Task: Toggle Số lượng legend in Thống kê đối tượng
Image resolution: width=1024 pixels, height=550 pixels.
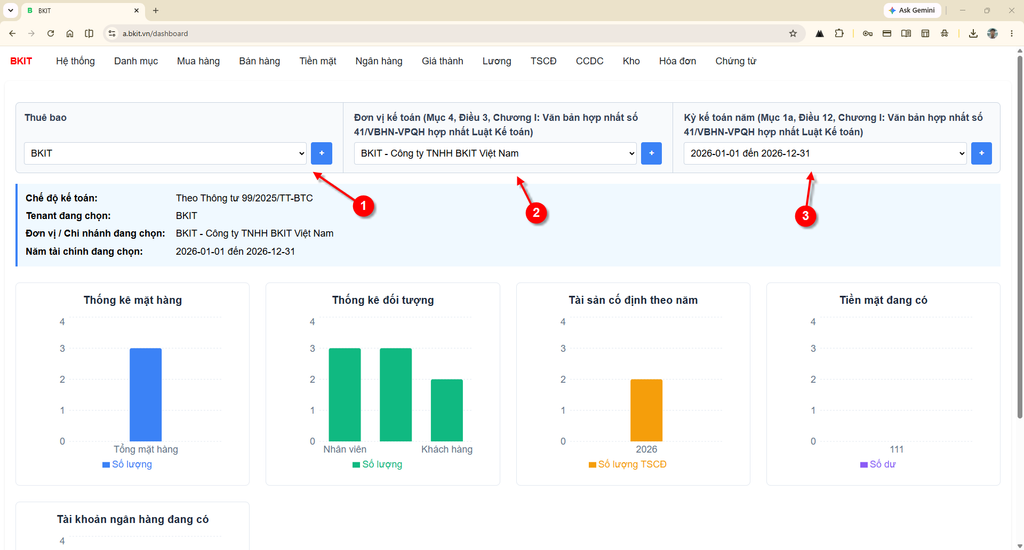Action: 377,464
